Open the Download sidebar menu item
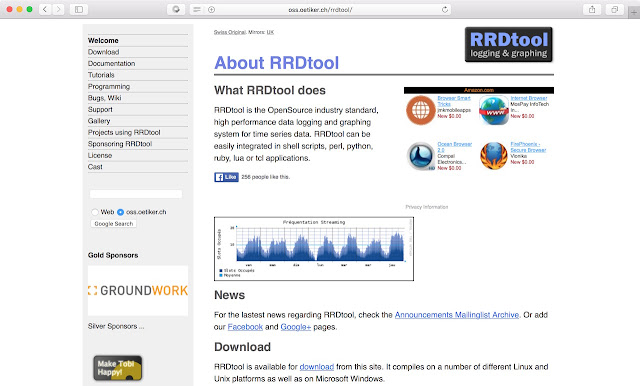The width and height of the screenshot is (640, 386). (103, 52)
